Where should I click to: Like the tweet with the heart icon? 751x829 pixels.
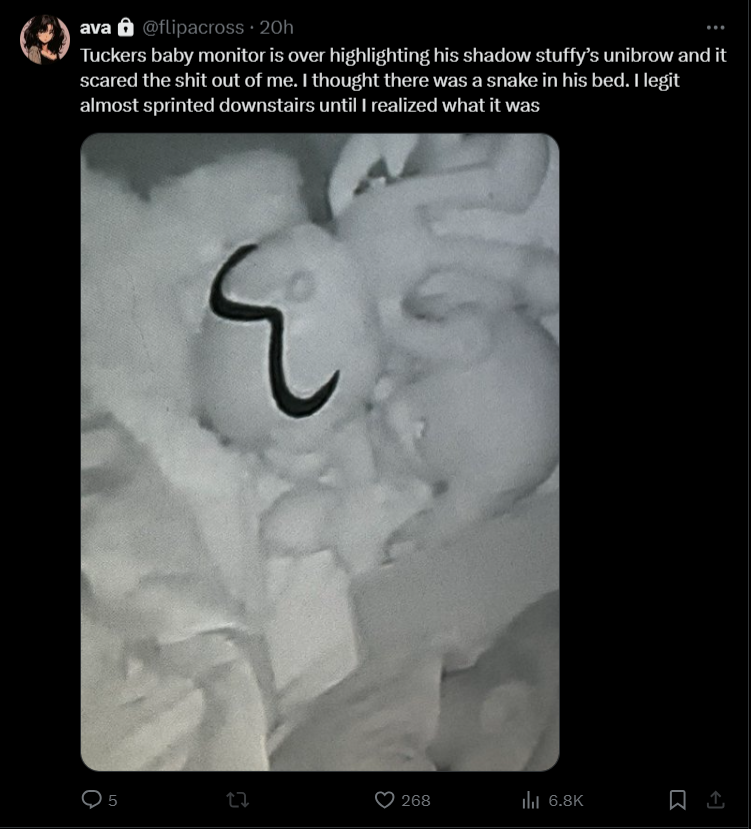(384, 799)
